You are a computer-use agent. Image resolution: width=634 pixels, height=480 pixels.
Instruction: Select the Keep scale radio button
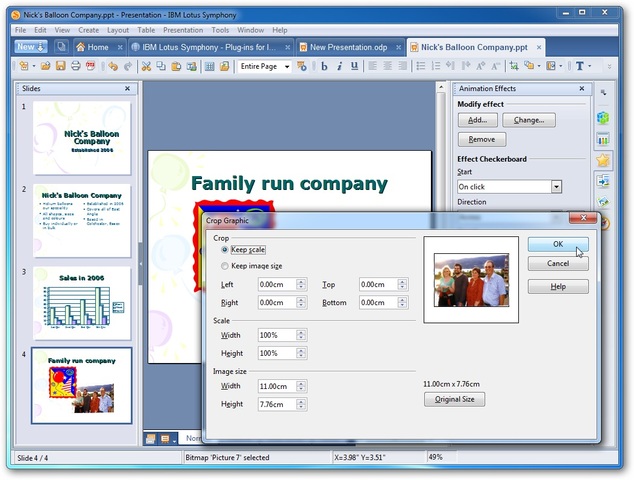click(x=225, y=250)
